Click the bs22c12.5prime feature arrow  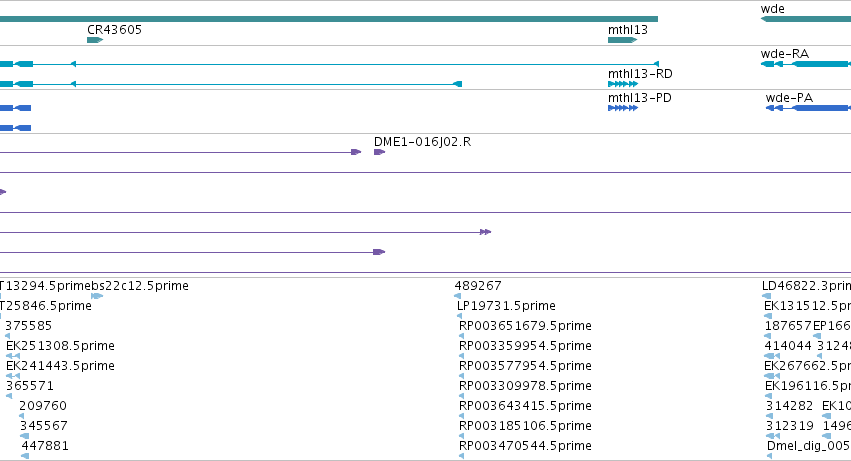coord(97,296)
